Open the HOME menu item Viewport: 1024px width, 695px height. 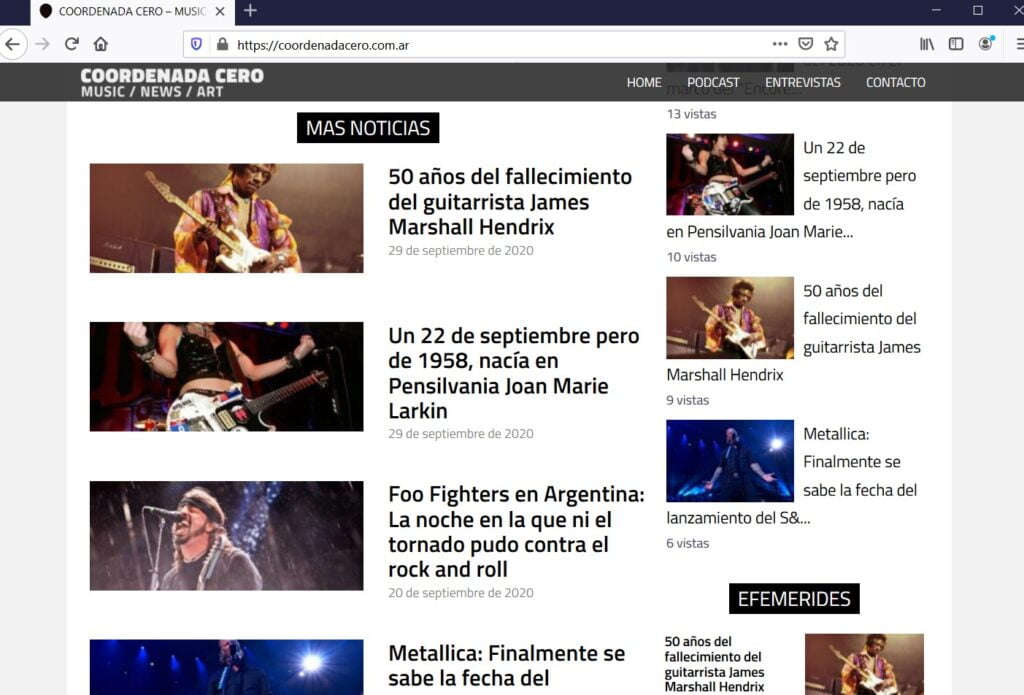coord(644,82)
